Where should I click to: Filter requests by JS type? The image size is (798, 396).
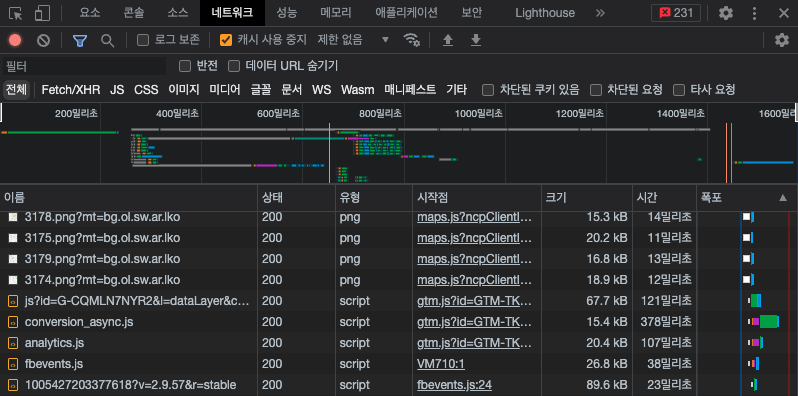coord(117,90)
